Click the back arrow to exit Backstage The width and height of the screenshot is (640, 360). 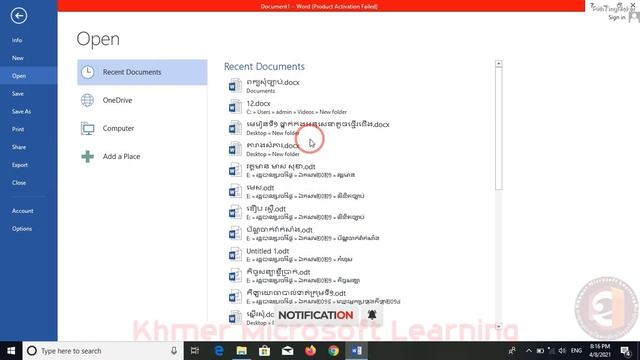click(x=19, y=16)
